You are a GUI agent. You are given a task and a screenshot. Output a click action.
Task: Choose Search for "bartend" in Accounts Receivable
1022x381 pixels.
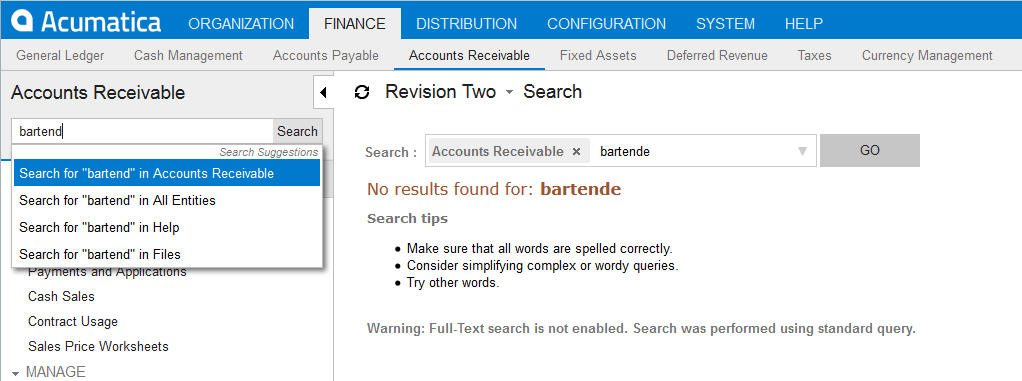[x=167, y=174]
